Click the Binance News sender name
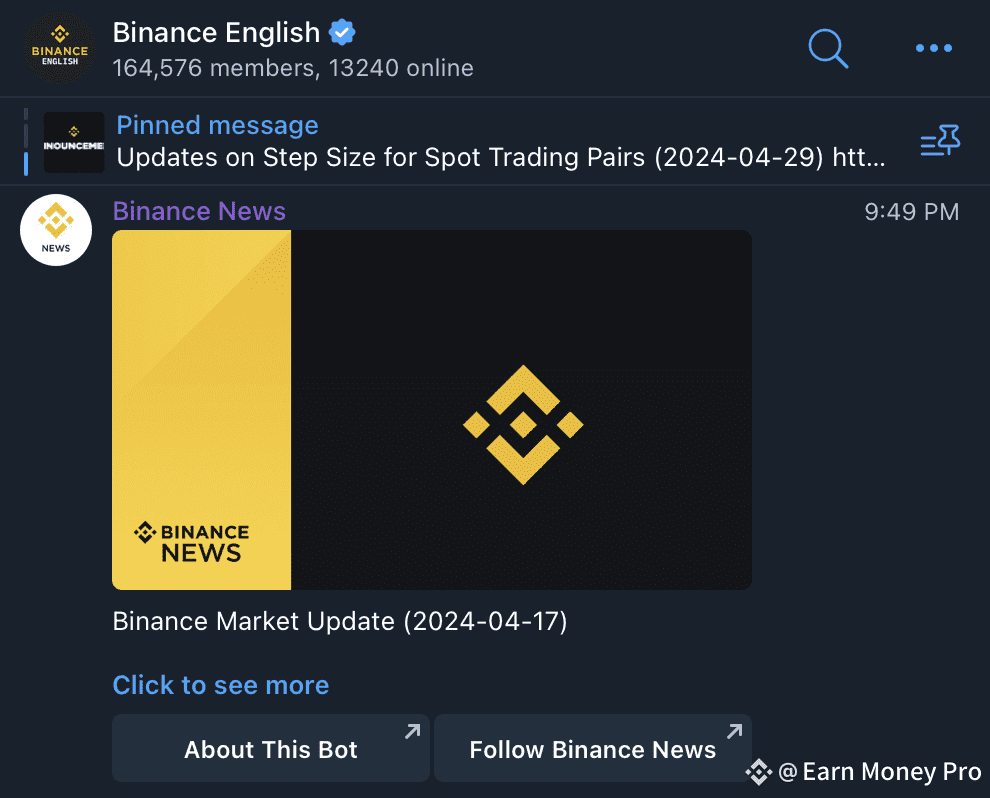The width and height of the screenshot is (990, 798). pos(200,211)
